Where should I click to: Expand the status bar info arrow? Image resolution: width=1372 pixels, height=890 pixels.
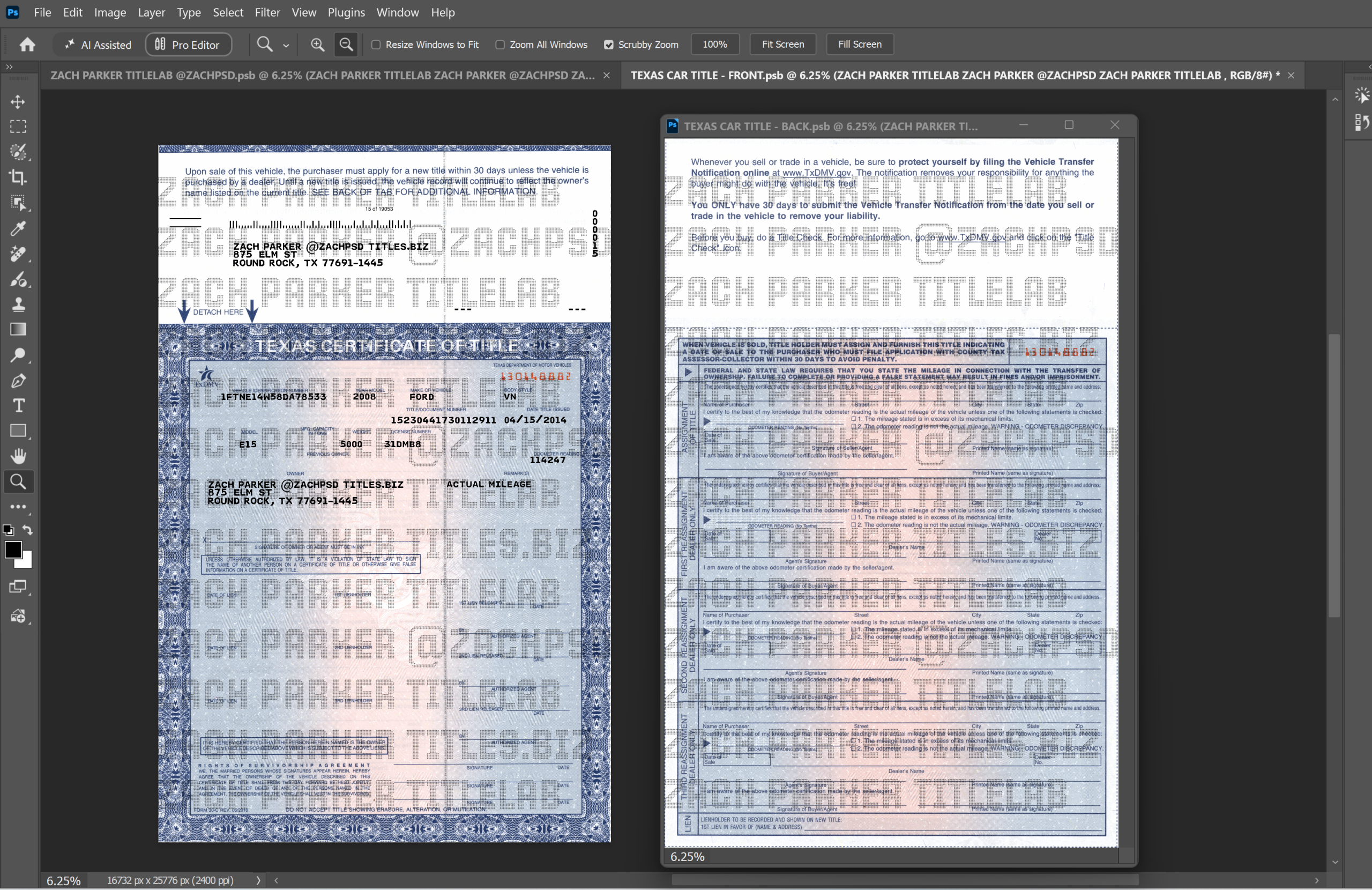pos(258,880)
